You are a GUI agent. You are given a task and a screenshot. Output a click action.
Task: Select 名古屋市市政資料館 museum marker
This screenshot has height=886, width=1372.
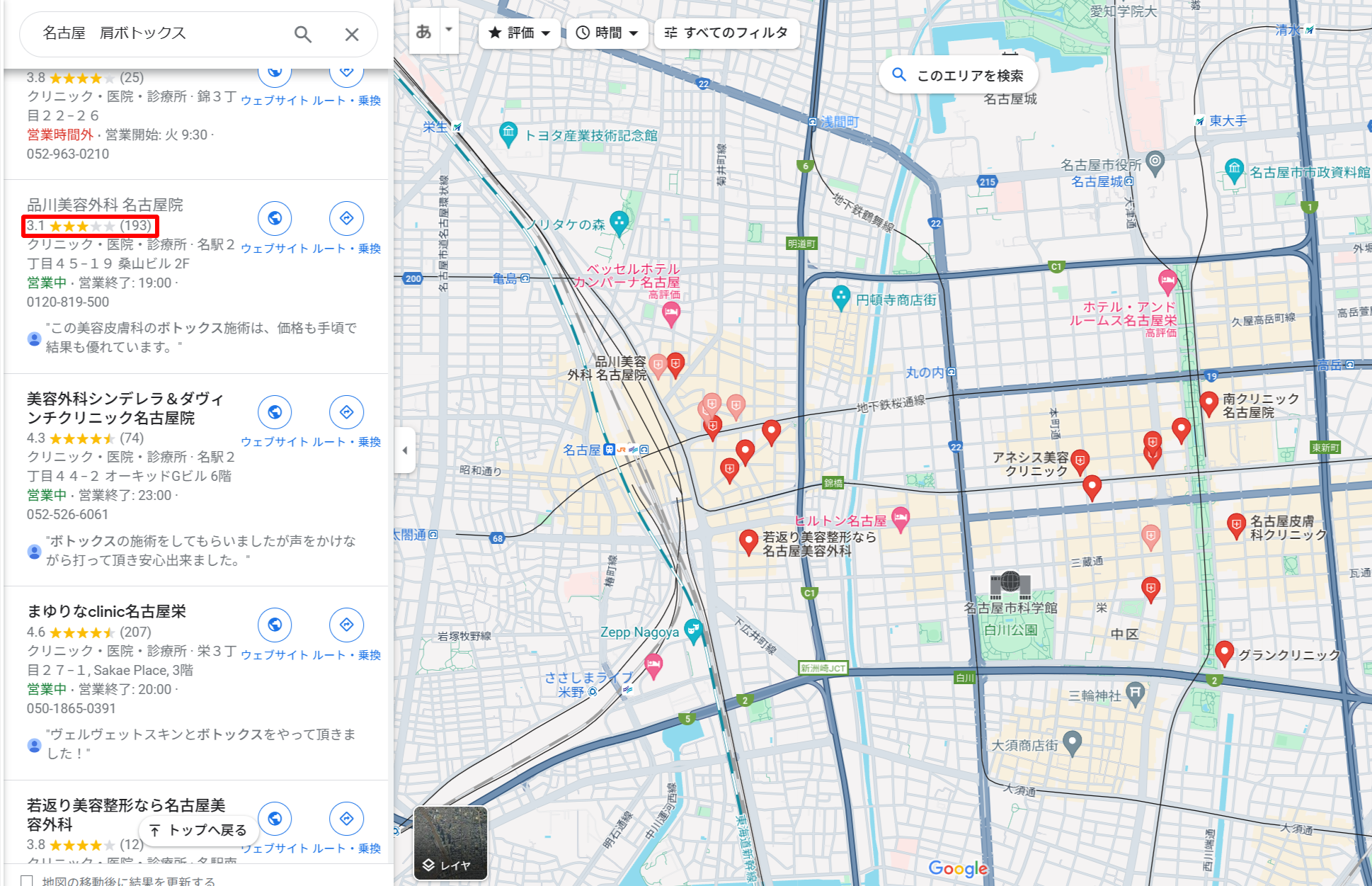pyautogui.click(x=1234, y=171)
